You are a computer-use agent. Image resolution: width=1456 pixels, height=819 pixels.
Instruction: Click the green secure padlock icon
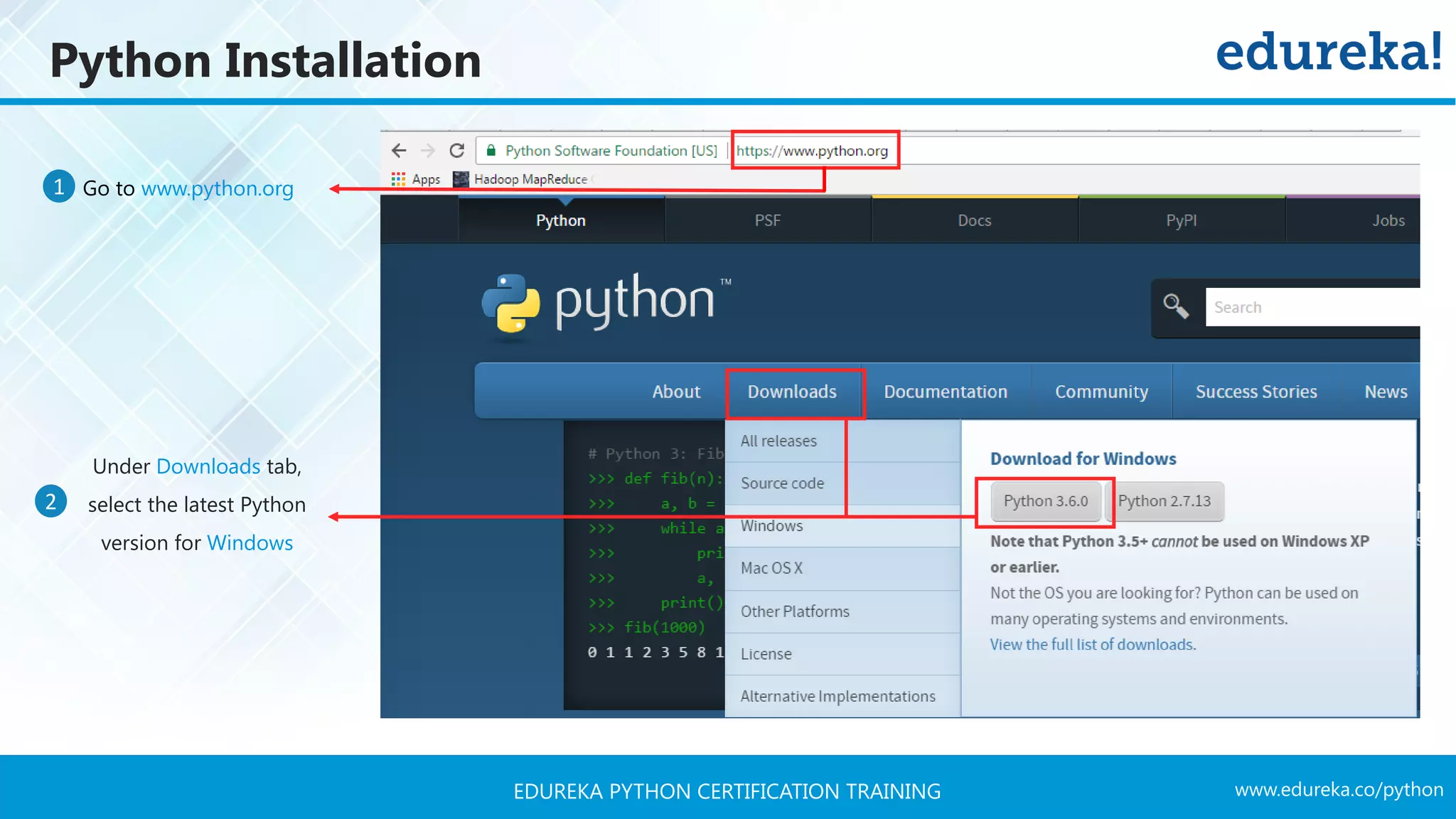(491, 150)
